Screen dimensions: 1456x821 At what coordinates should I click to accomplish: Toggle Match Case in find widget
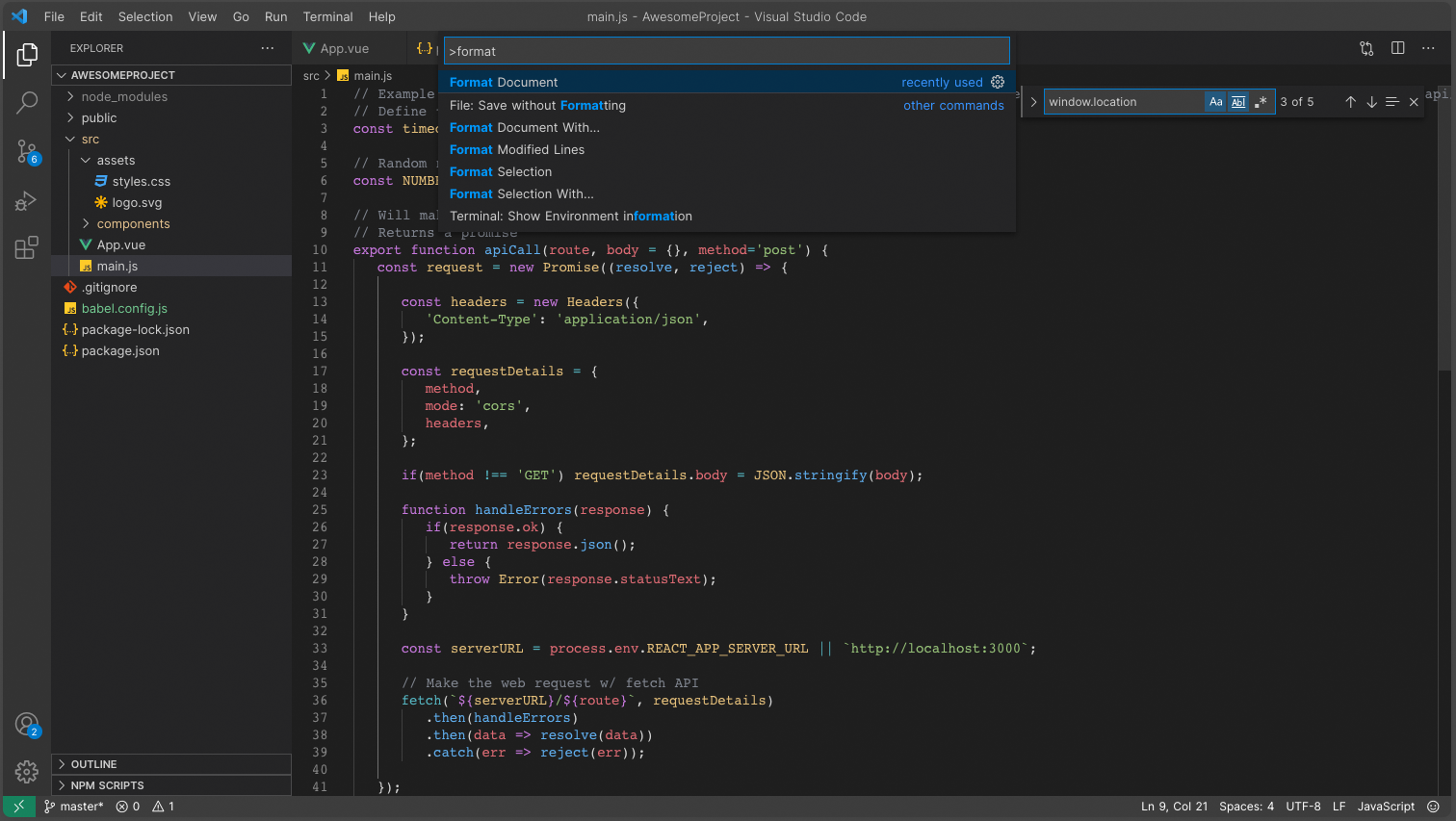[x=1216, y=102]
